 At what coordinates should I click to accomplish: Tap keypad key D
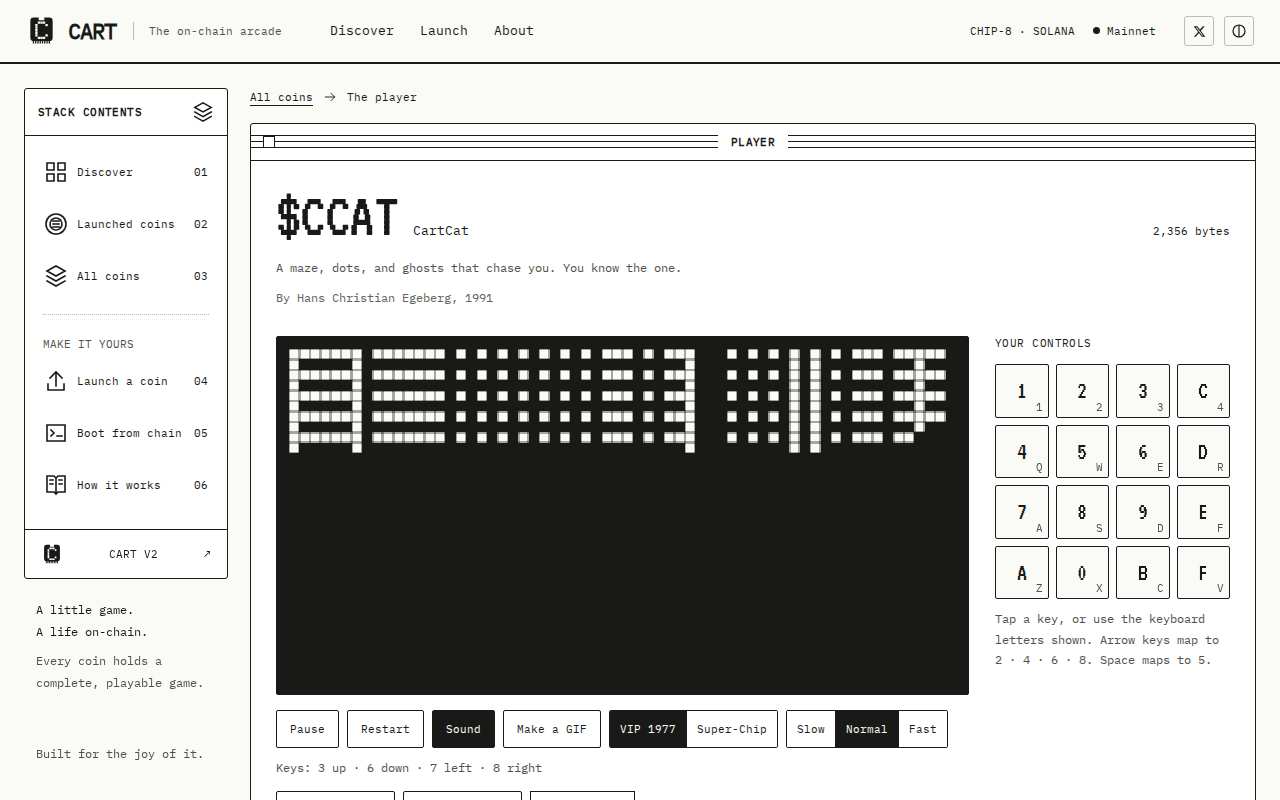[1203, 452]
